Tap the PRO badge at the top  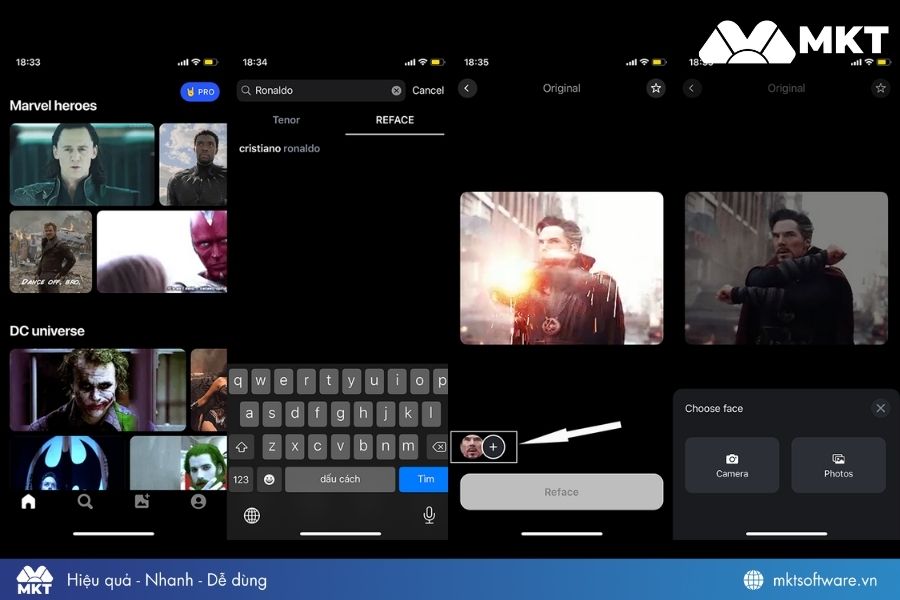click(200, 91)
